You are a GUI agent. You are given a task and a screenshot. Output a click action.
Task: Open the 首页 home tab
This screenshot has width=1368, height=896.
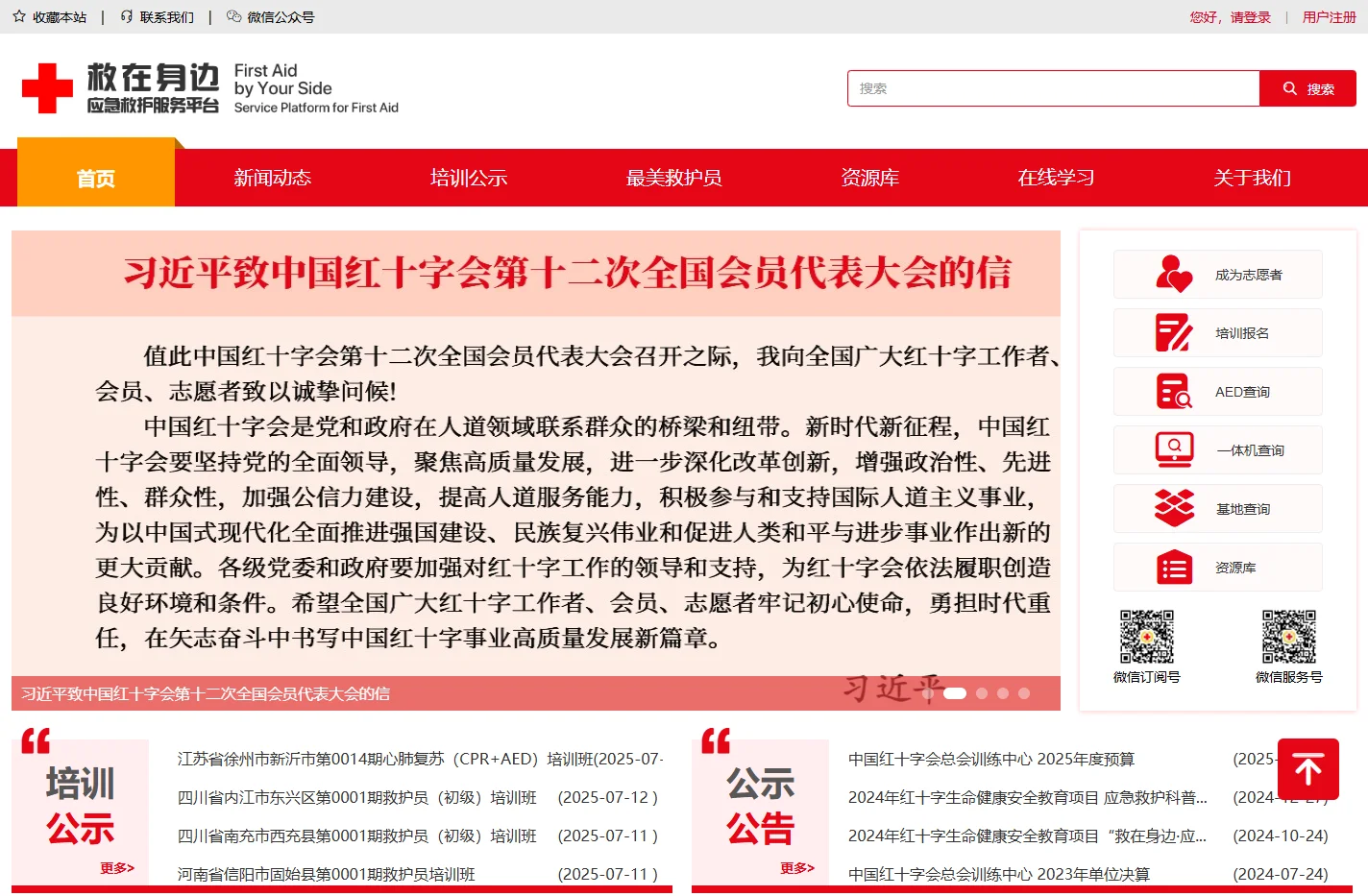pos(96,178)
